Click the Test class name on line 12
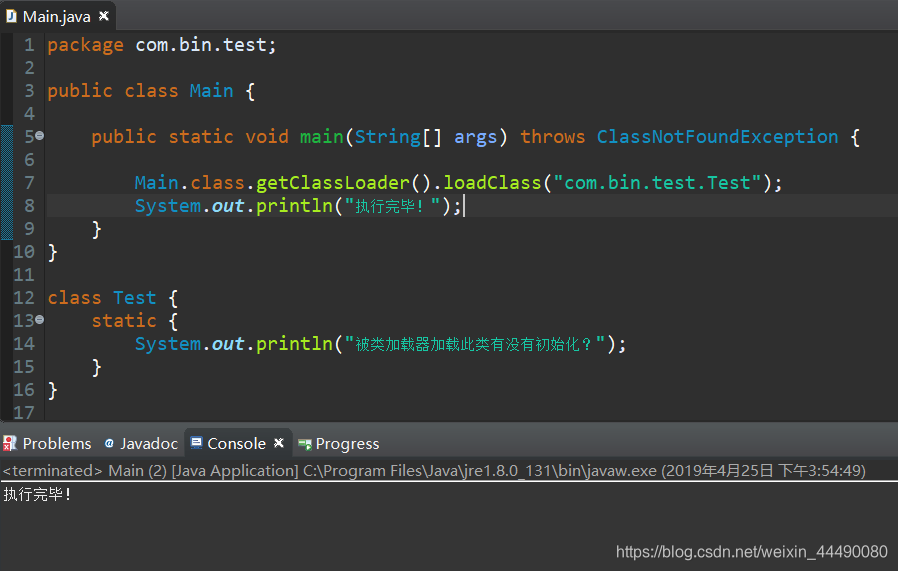 click(x=135, y=298)
